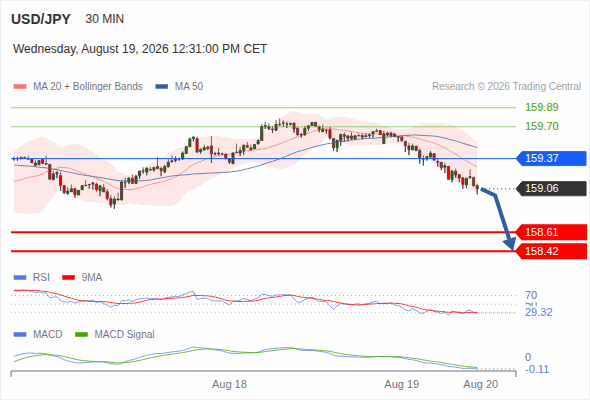Click the Aug 18 time axis marker
590x400 pixels.
229,384
